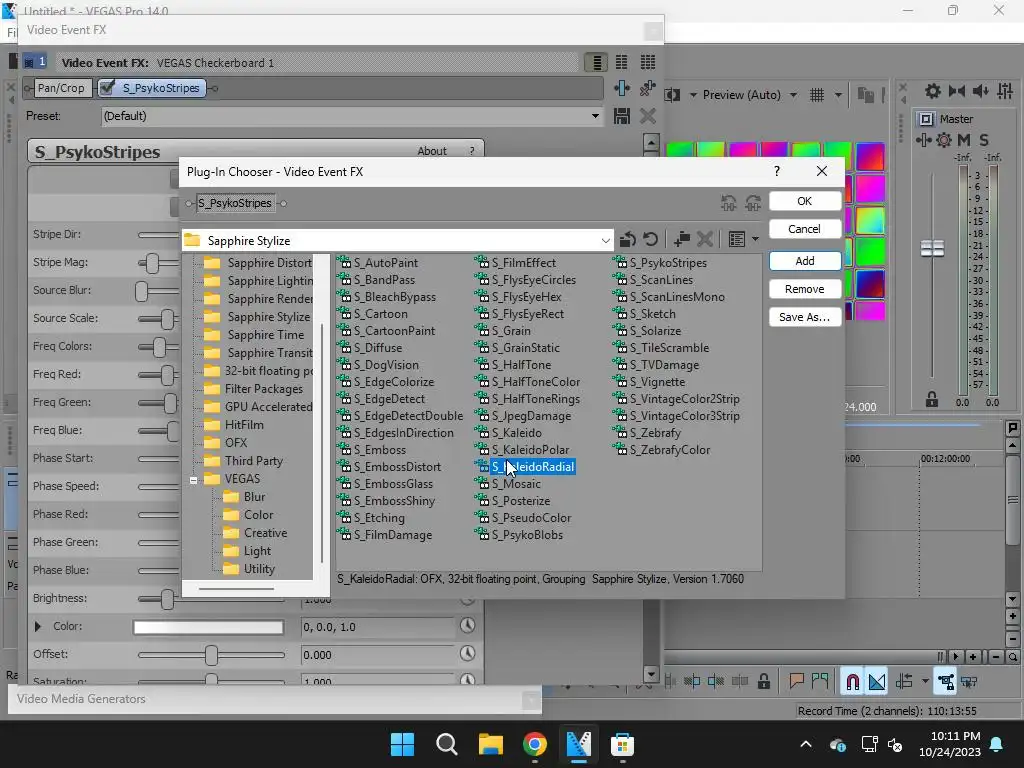Open Microsoft Store from the taskbar
The image size is (1024, 768).
point(622,744)
